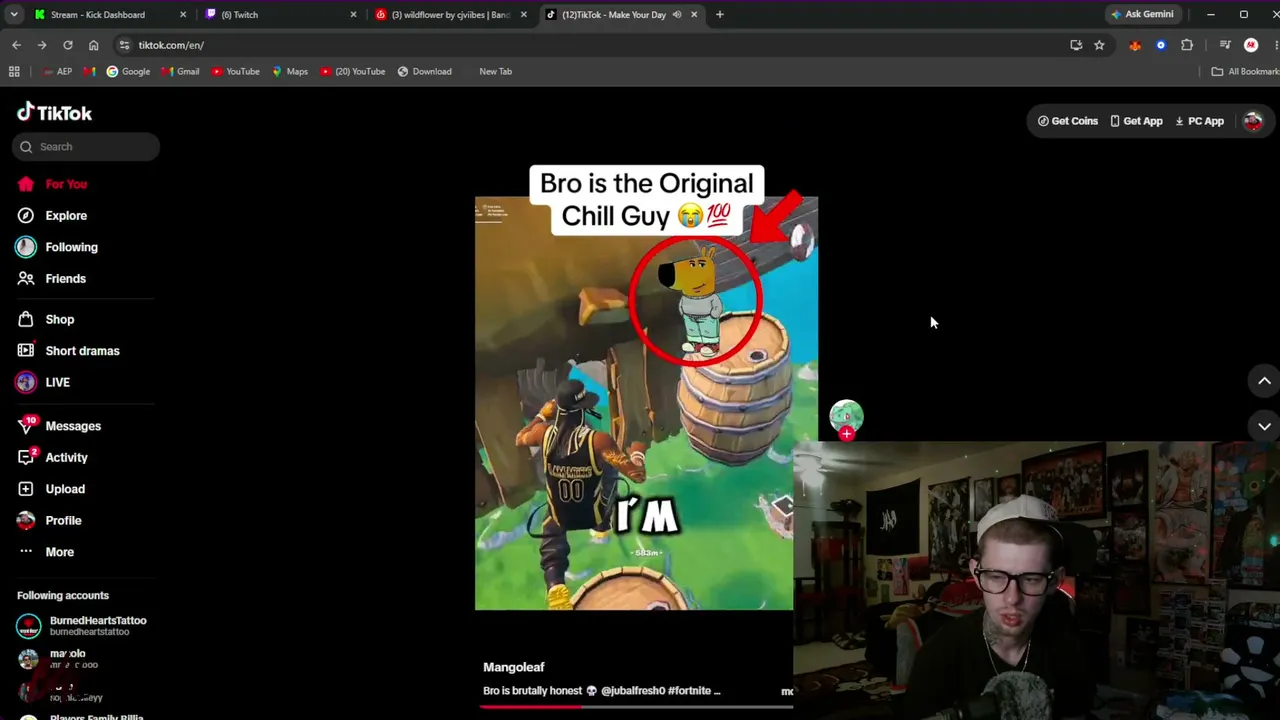Open the account avatar menu
This screenshot has width=1280, height=720.
click(1253, 121)
